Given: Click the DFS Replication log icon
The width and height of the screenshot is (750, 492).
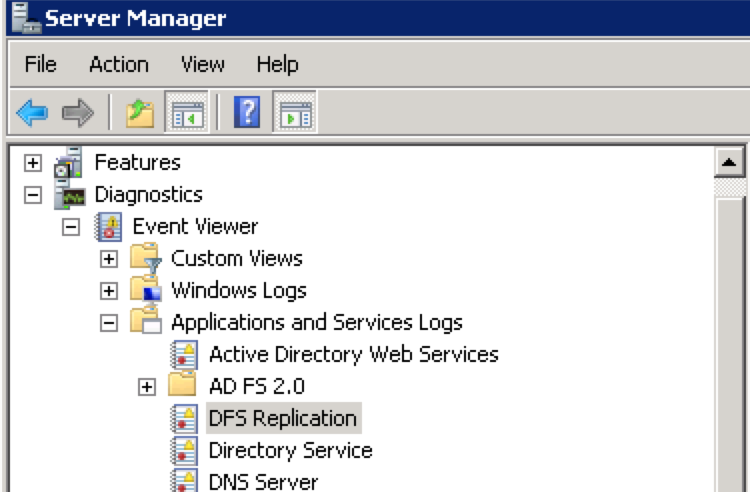Looking at the screenshot, I should point(184,418).
